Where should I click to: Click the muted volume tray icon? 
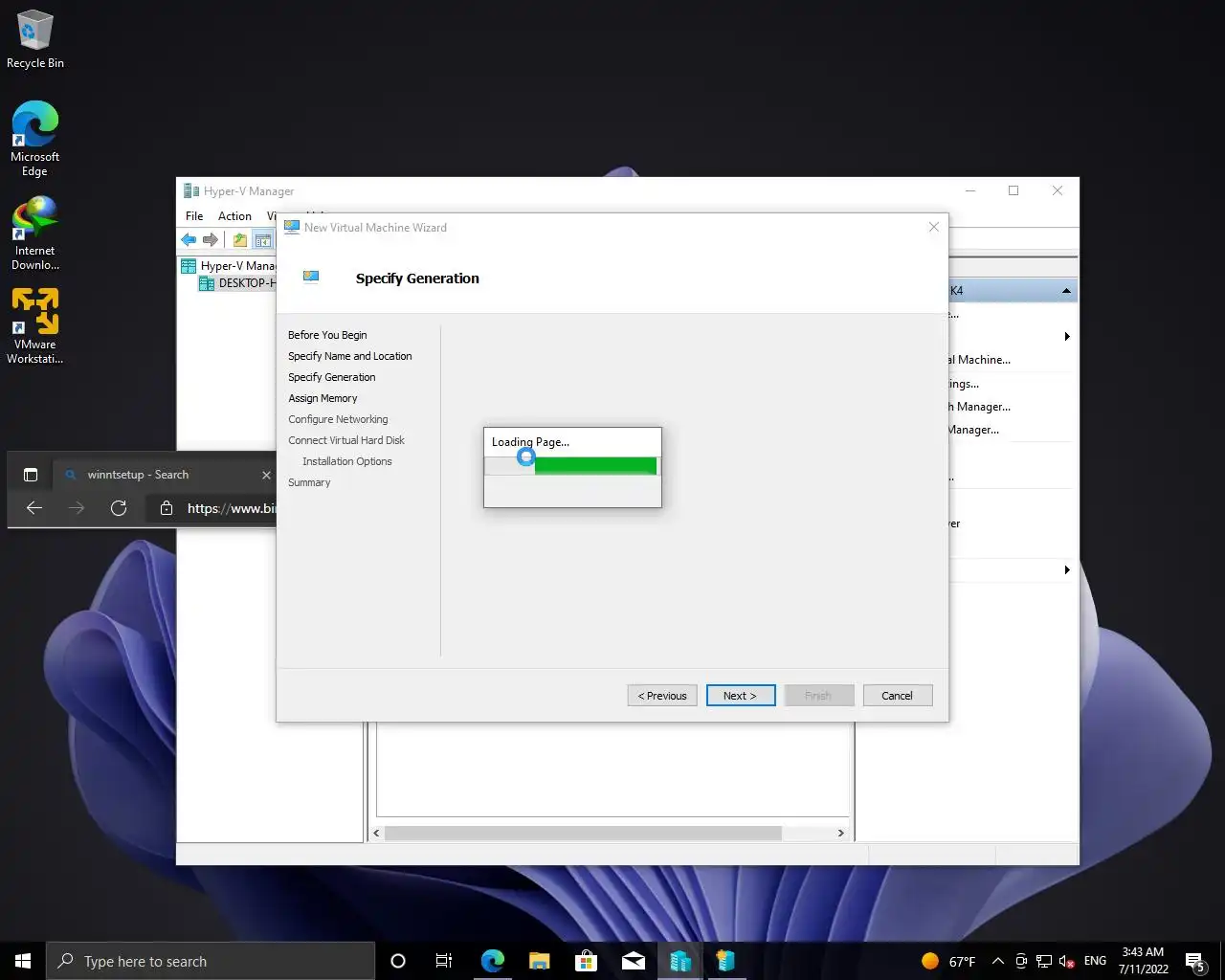[1067, 961]
